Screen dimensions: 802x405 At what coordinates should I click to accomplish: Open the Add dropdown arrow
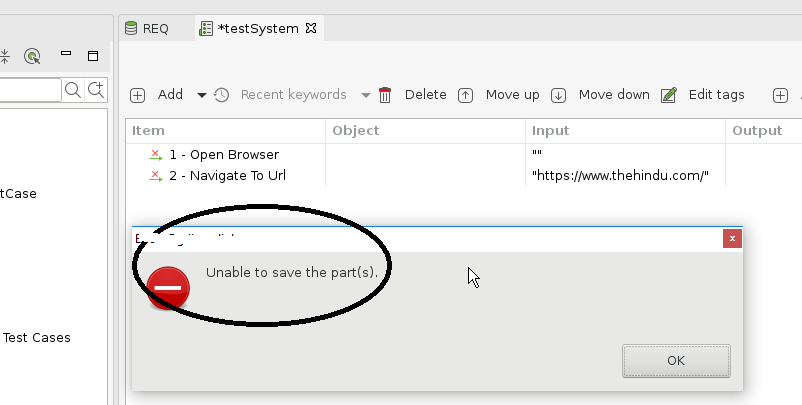coord(201,95)
